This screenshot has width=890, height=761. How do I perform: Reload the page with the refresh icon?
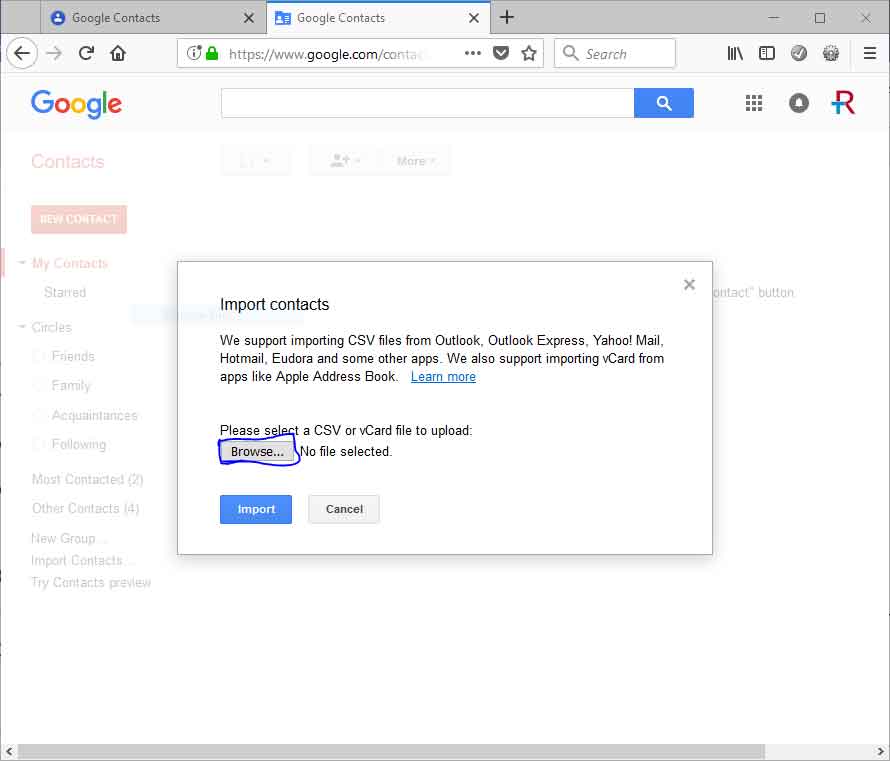tap(86, 53)
